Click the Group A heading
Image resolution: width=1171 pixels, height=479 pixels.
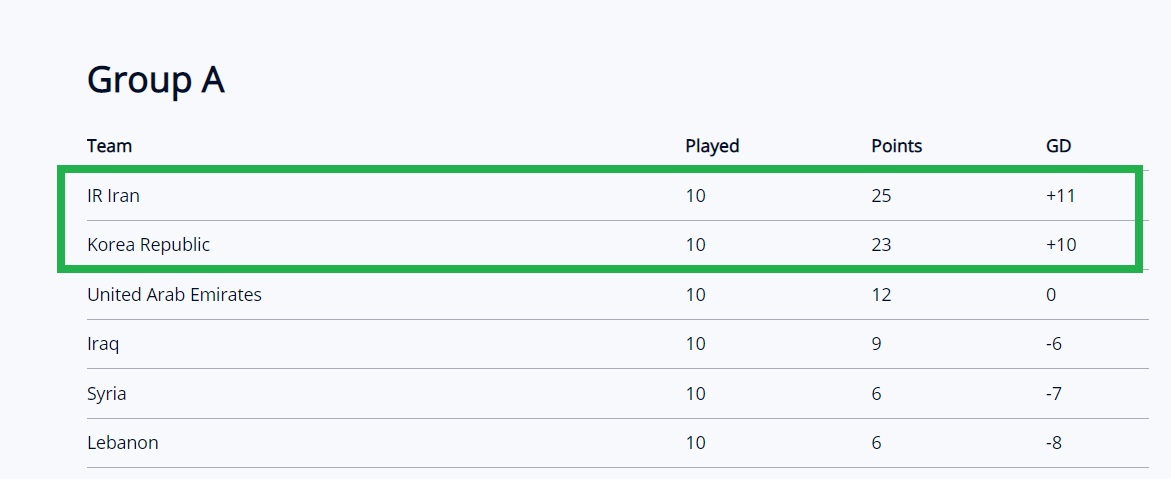click(155, 80)
